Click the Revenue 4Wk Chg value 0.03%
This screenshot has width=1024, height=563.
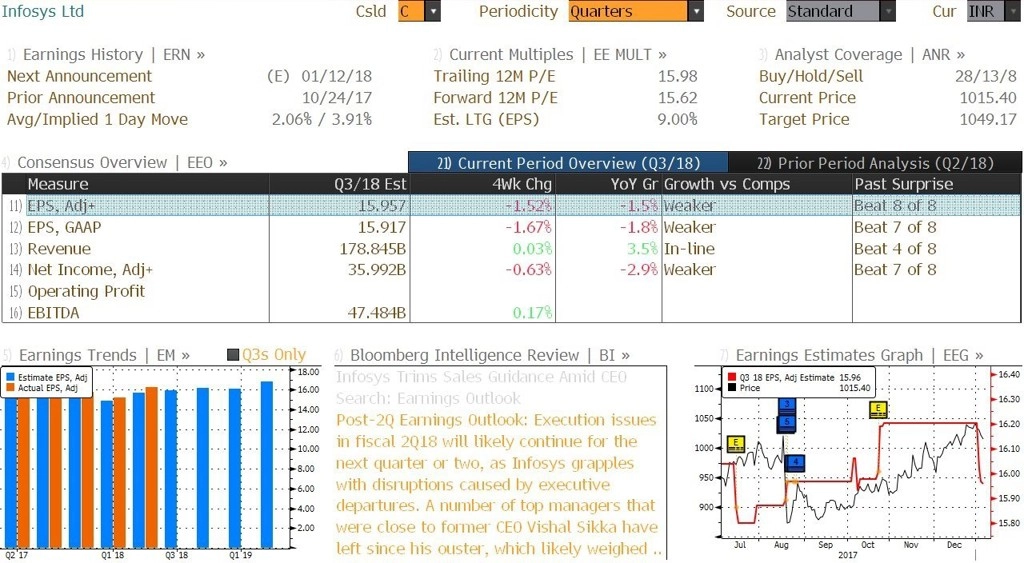(x=532, y=249)
